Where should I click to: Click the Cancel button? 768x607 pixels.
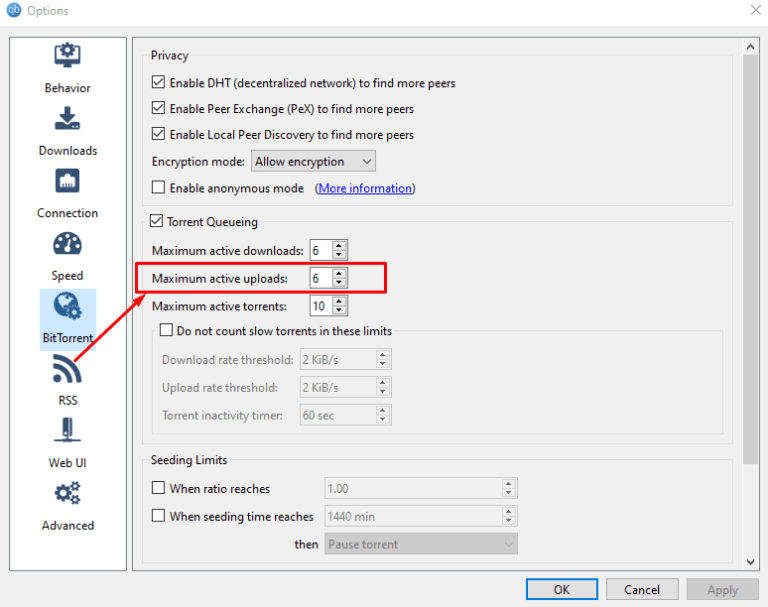click(x=642, y=589)
